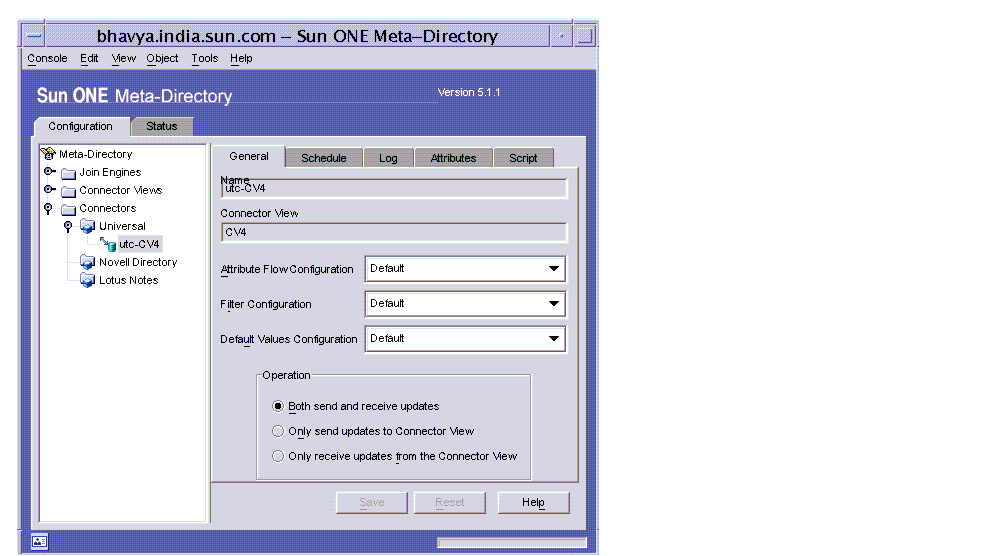Collapse the Connectors tree node

(x=48, y=208)
